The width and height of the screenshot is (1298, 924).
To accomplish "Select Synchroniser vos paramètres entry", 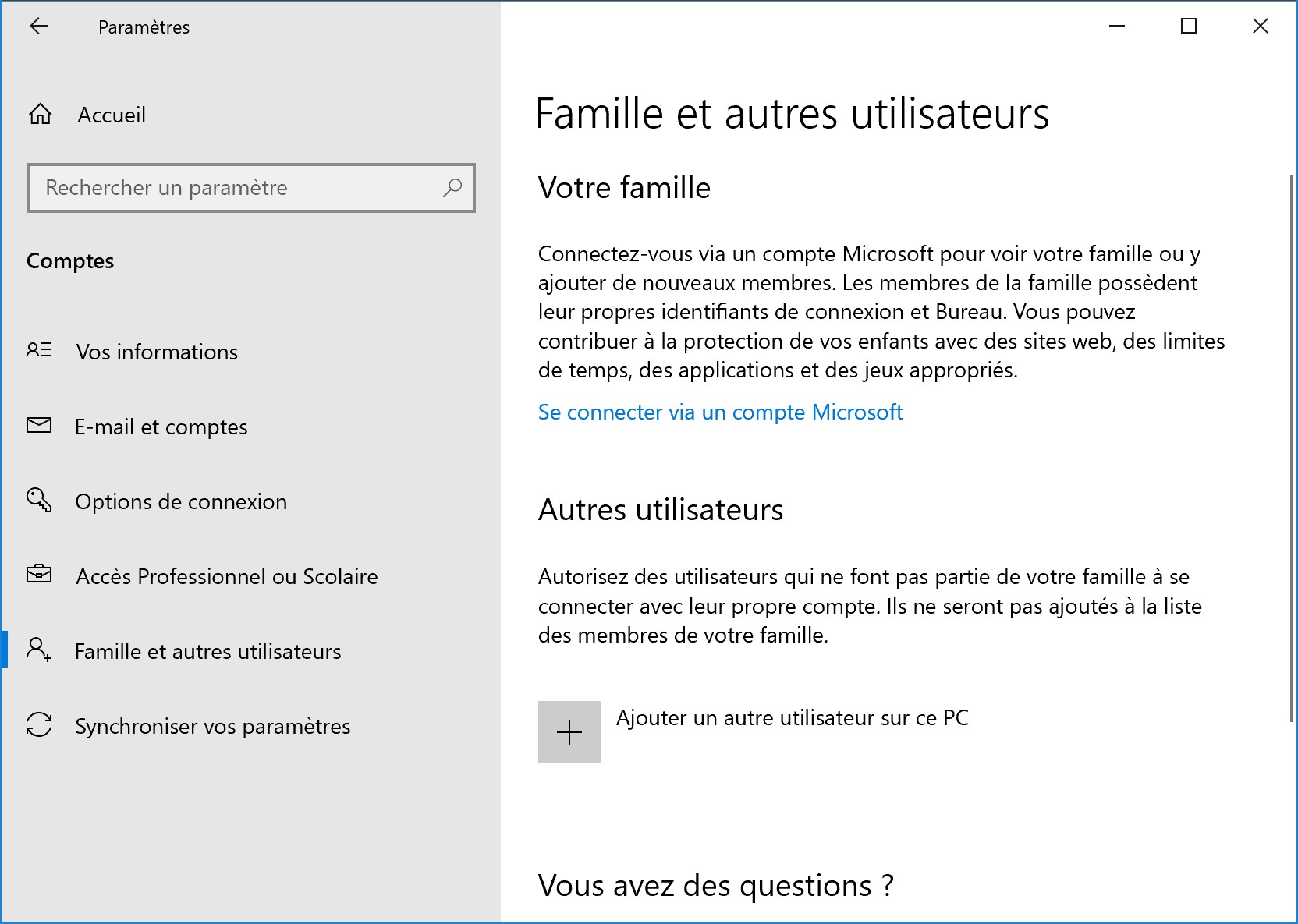I will tap(213, 726).
